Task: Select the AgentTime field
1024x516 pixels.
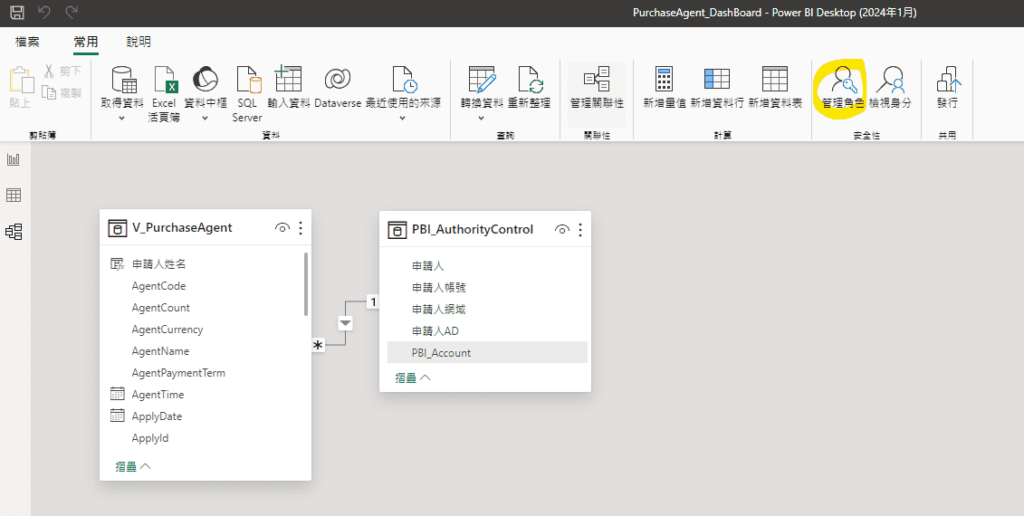Action: click(x=157, y=395)
